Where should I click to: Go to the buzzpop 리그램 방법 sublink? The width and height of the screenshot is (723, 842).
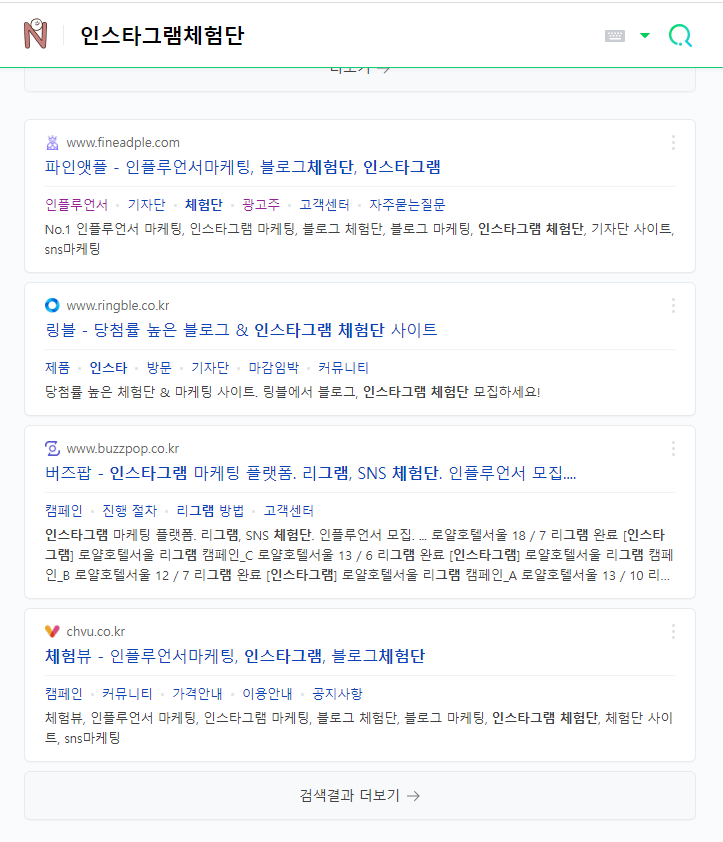(x=210, y=511)
